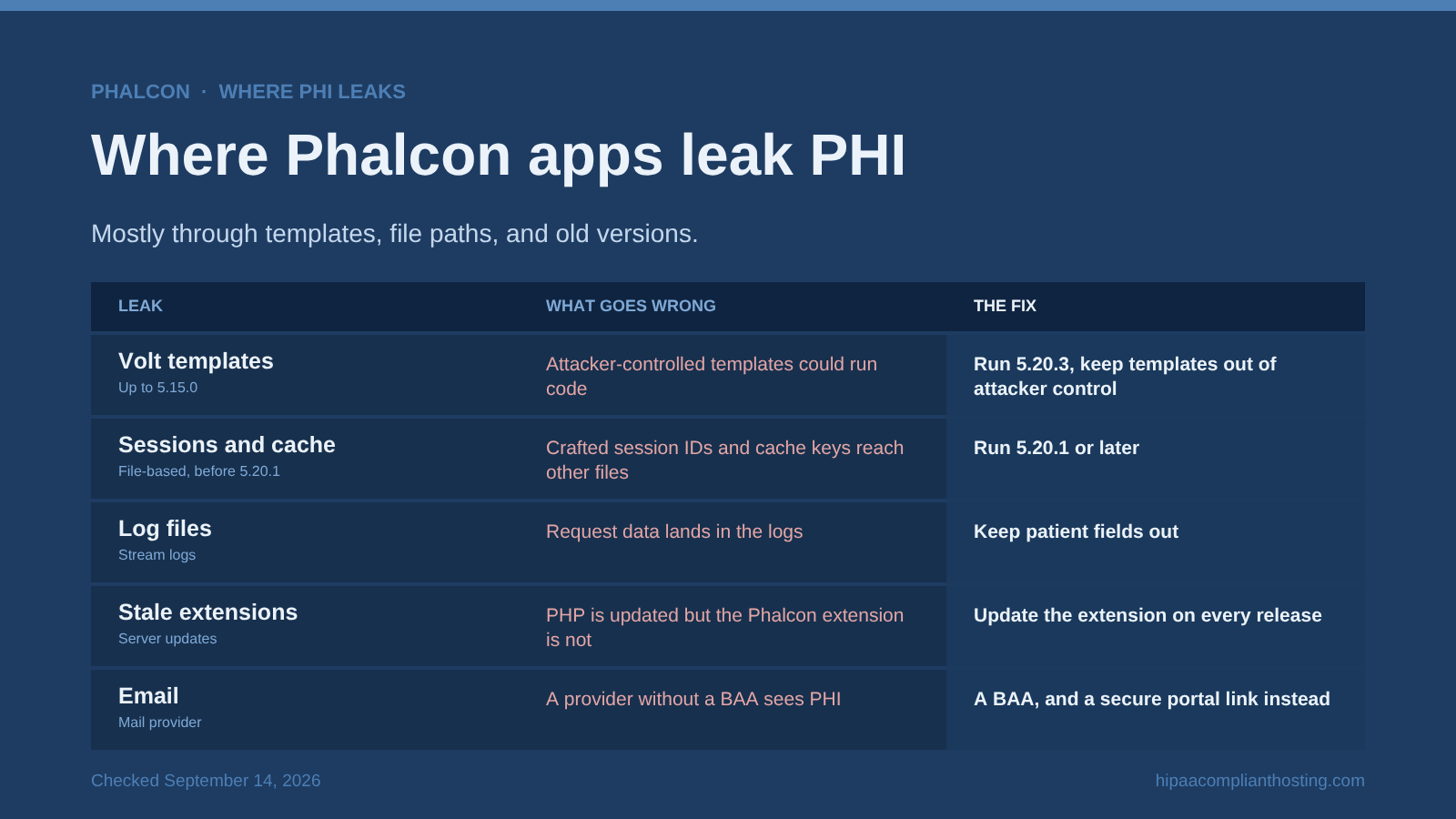Select the 'Email' row title
Image resolution: width=1456 pixels, height=819 pixels.
(148, 696)
